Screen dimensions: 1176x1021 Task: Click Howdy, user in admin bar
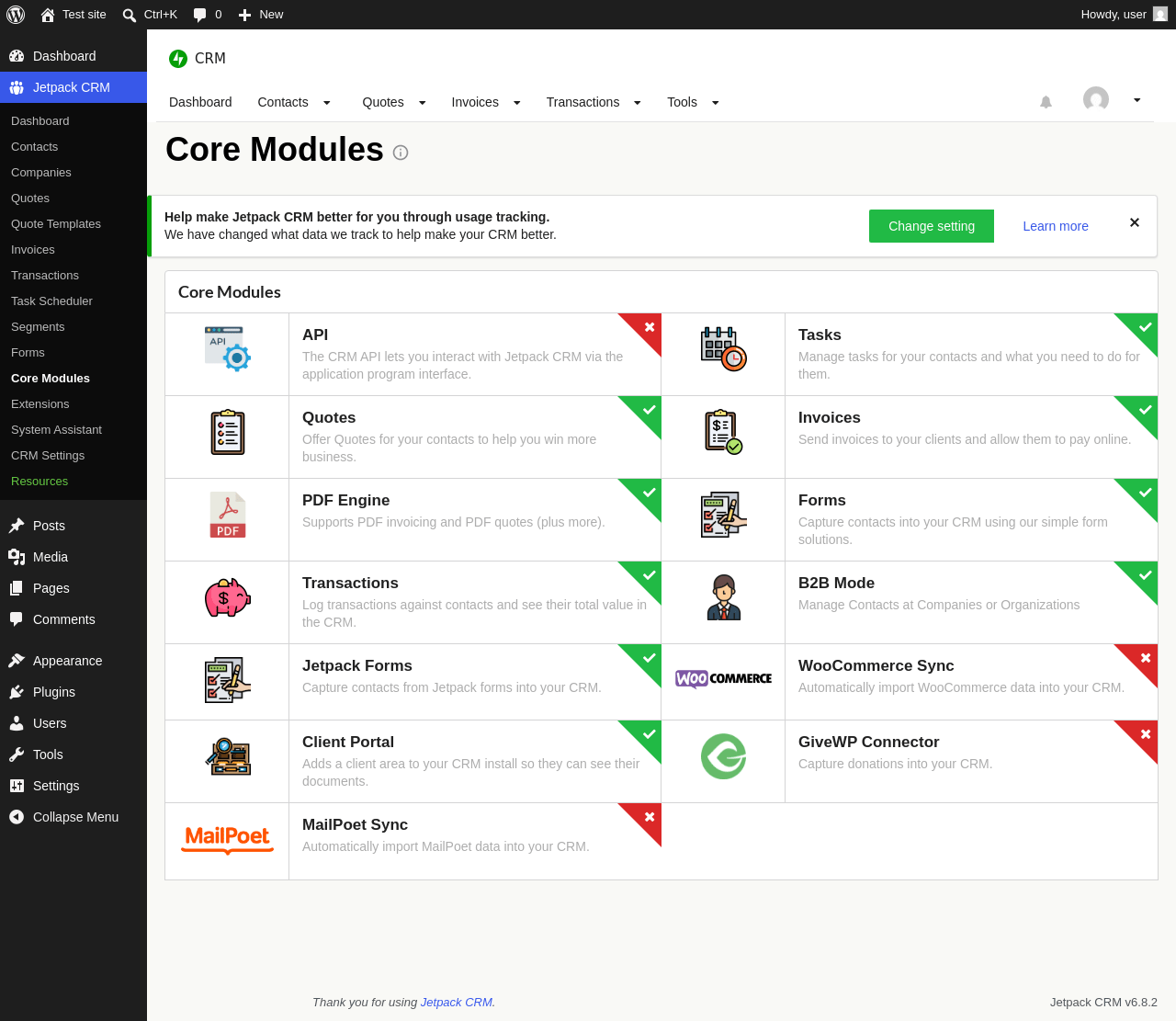pos(1114,15)
